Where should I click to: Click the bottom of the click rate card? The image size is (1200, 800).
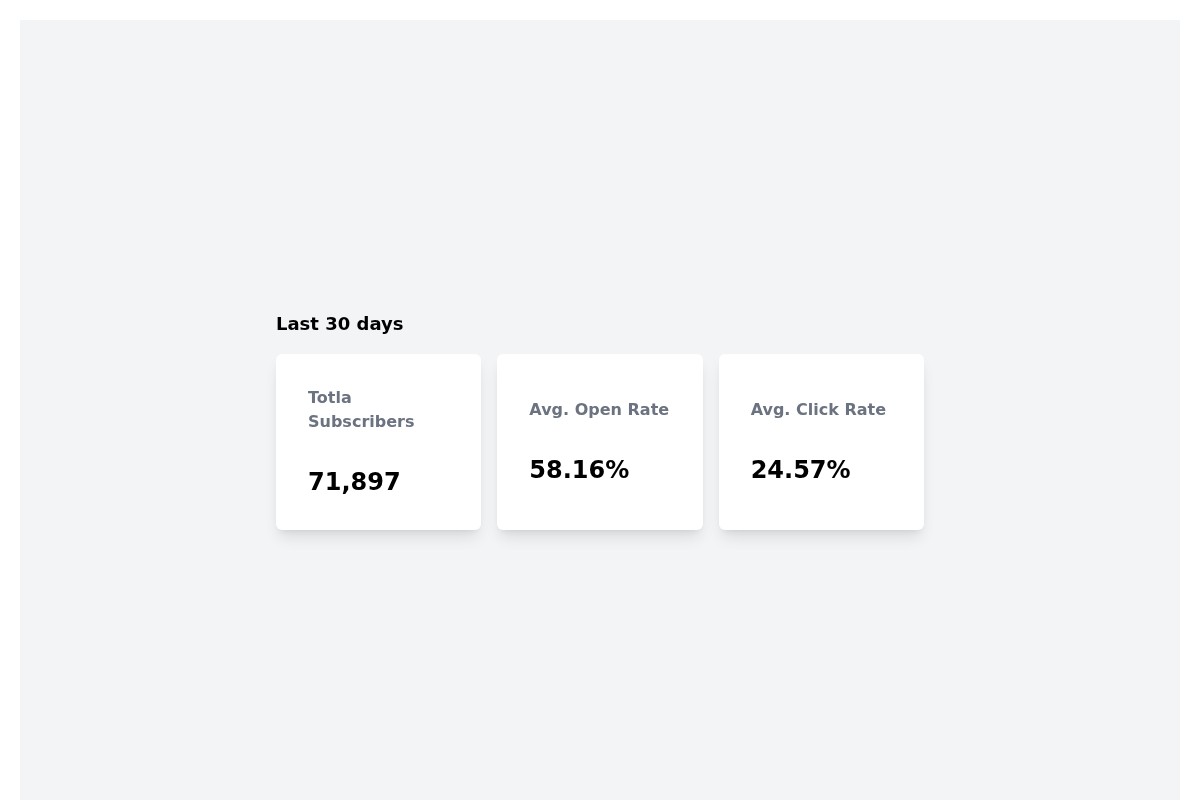click(820, 515)
